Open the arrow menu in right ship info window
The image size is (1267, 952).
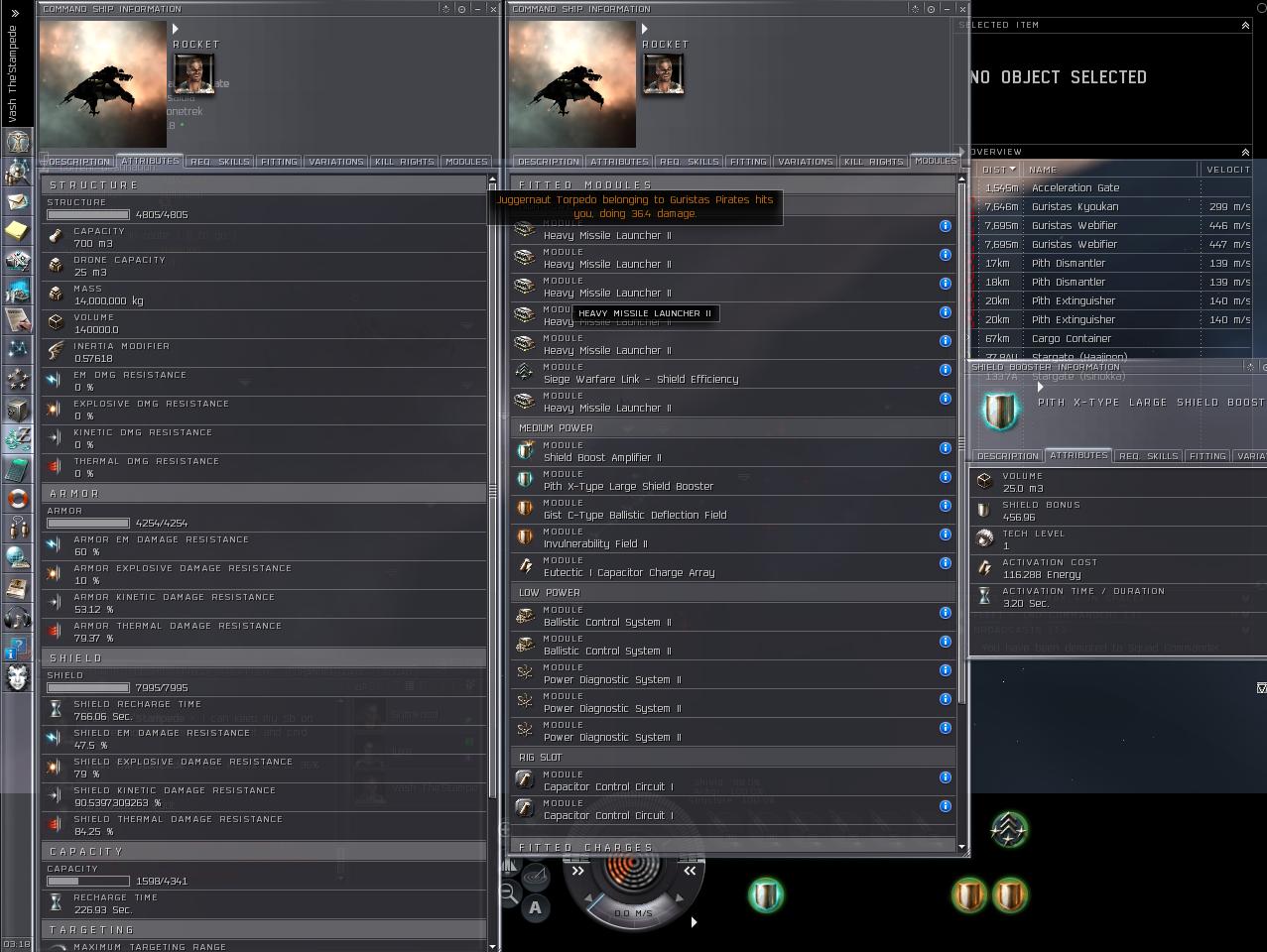pos(645,29)
